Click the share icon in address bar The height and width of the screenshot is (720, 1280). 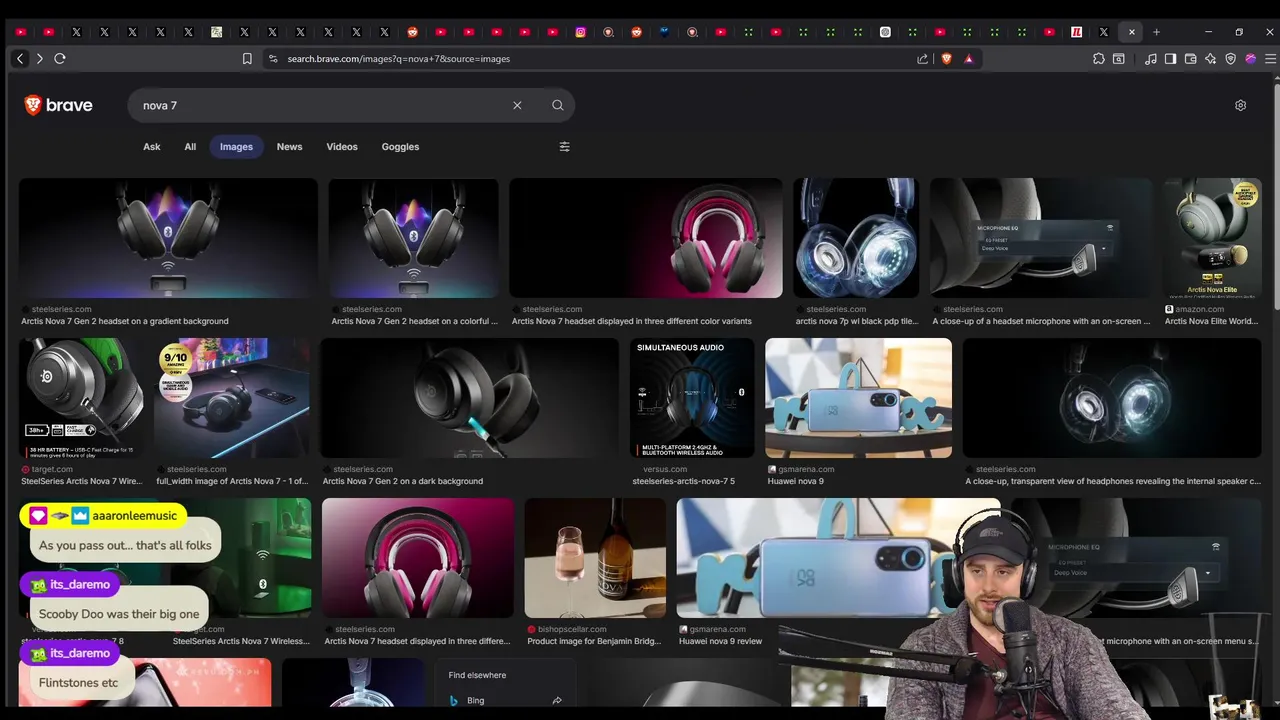(922, 59)
